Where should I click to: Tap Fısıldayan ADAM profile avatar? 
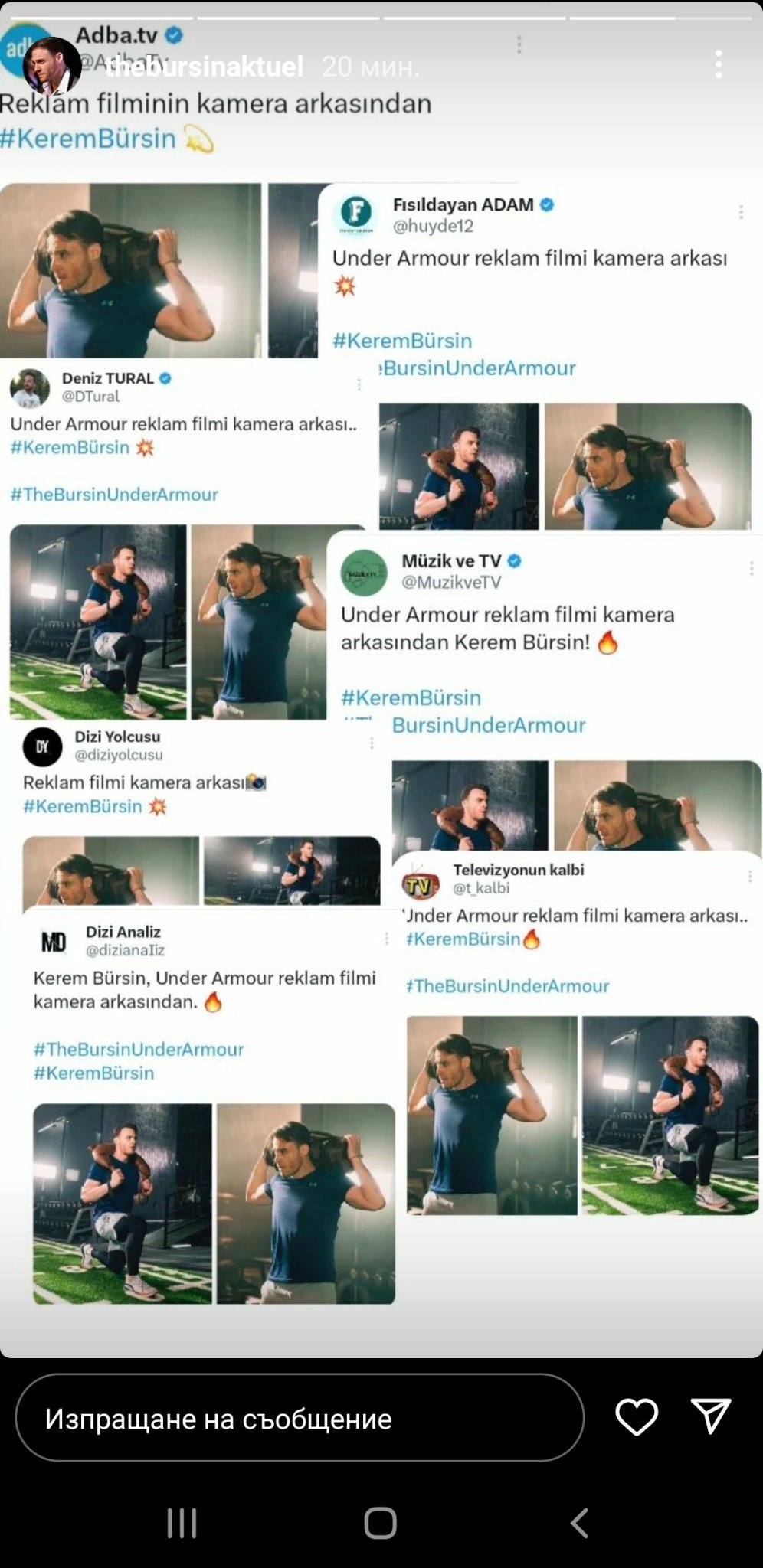[x=356, y=213]
